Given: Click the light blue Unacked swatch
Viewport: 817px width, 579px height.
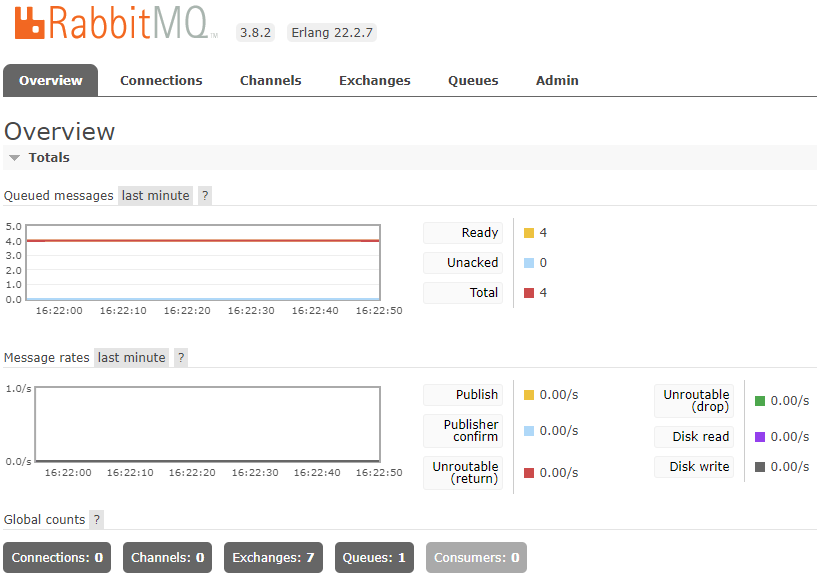Looking at the screenshot, I should click(x=529, y=263).
